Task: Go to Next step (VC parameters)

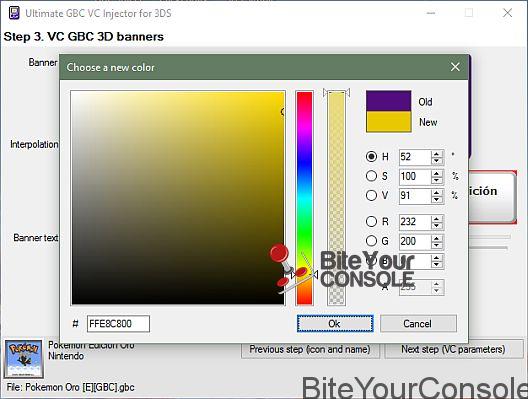Action: point(453,350)
